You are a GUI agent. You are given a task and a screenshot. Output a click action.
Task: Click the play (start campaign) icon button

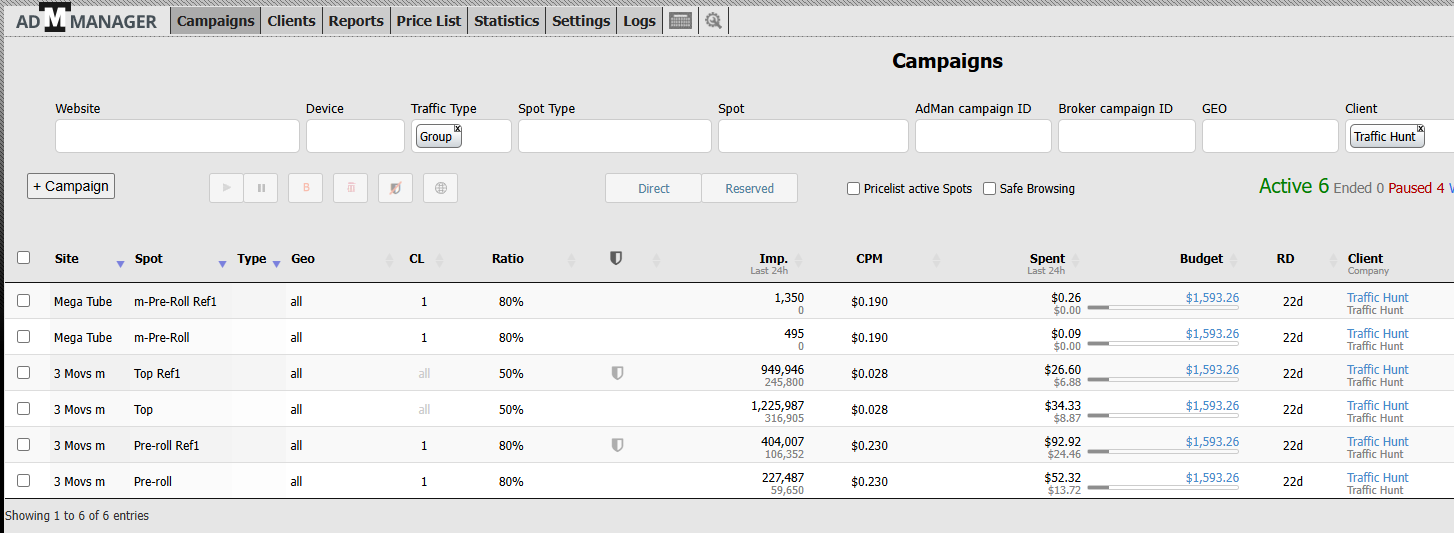(x=226, y=188)
